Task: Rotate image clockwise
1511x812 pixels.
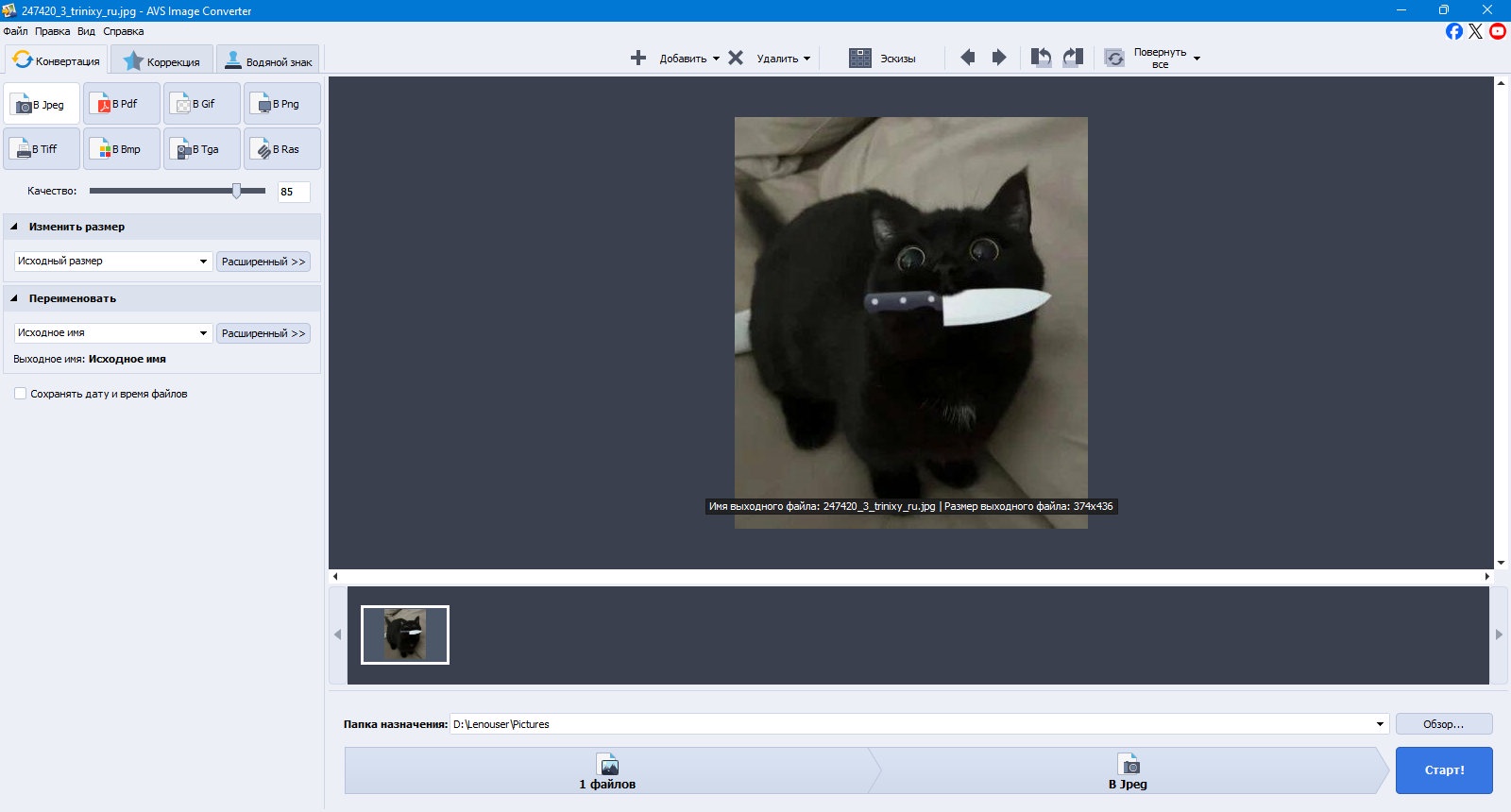Action: [1073, 58]
